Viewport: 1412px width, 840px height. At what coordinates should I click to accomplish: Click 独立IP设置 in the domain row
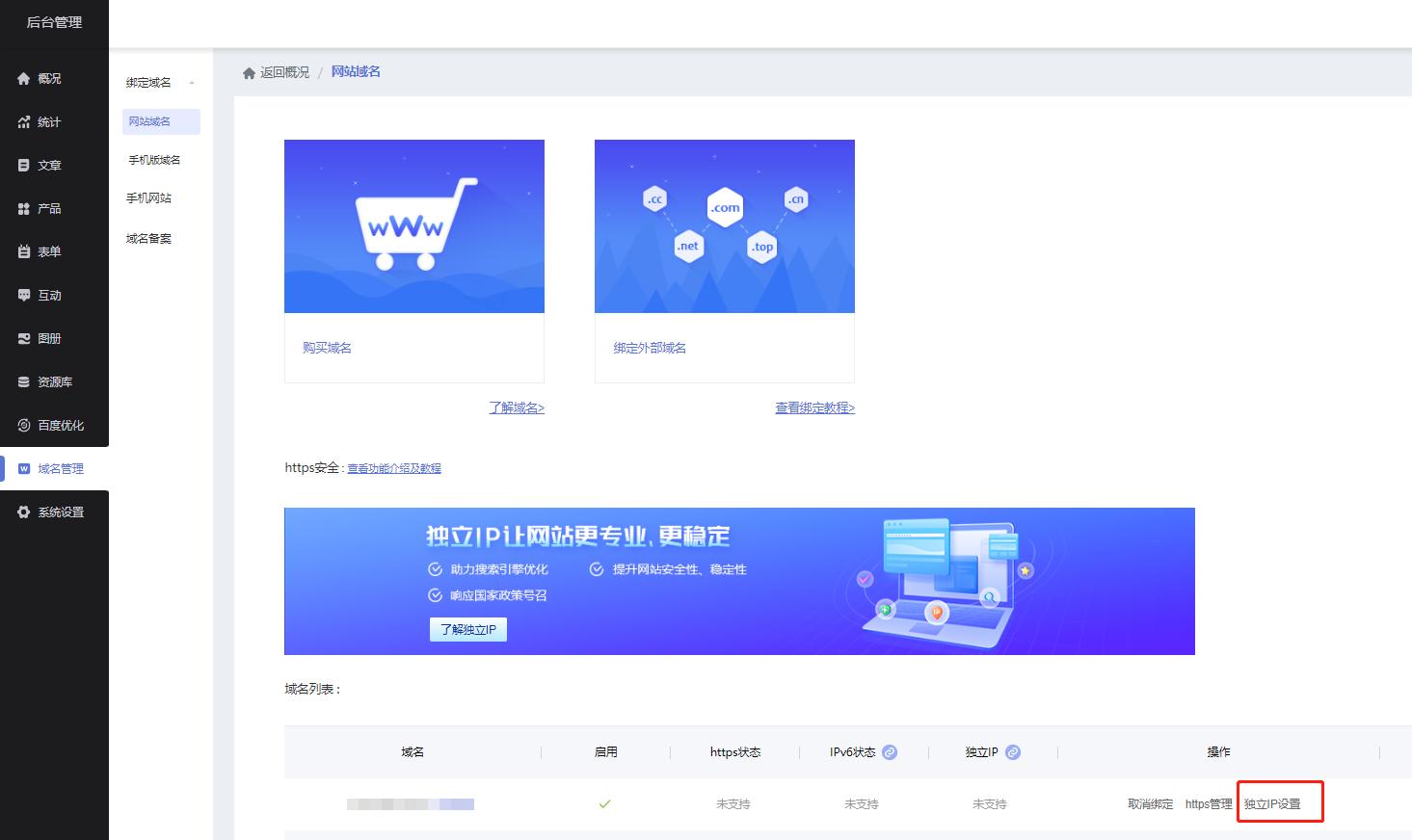[1272, 804]
